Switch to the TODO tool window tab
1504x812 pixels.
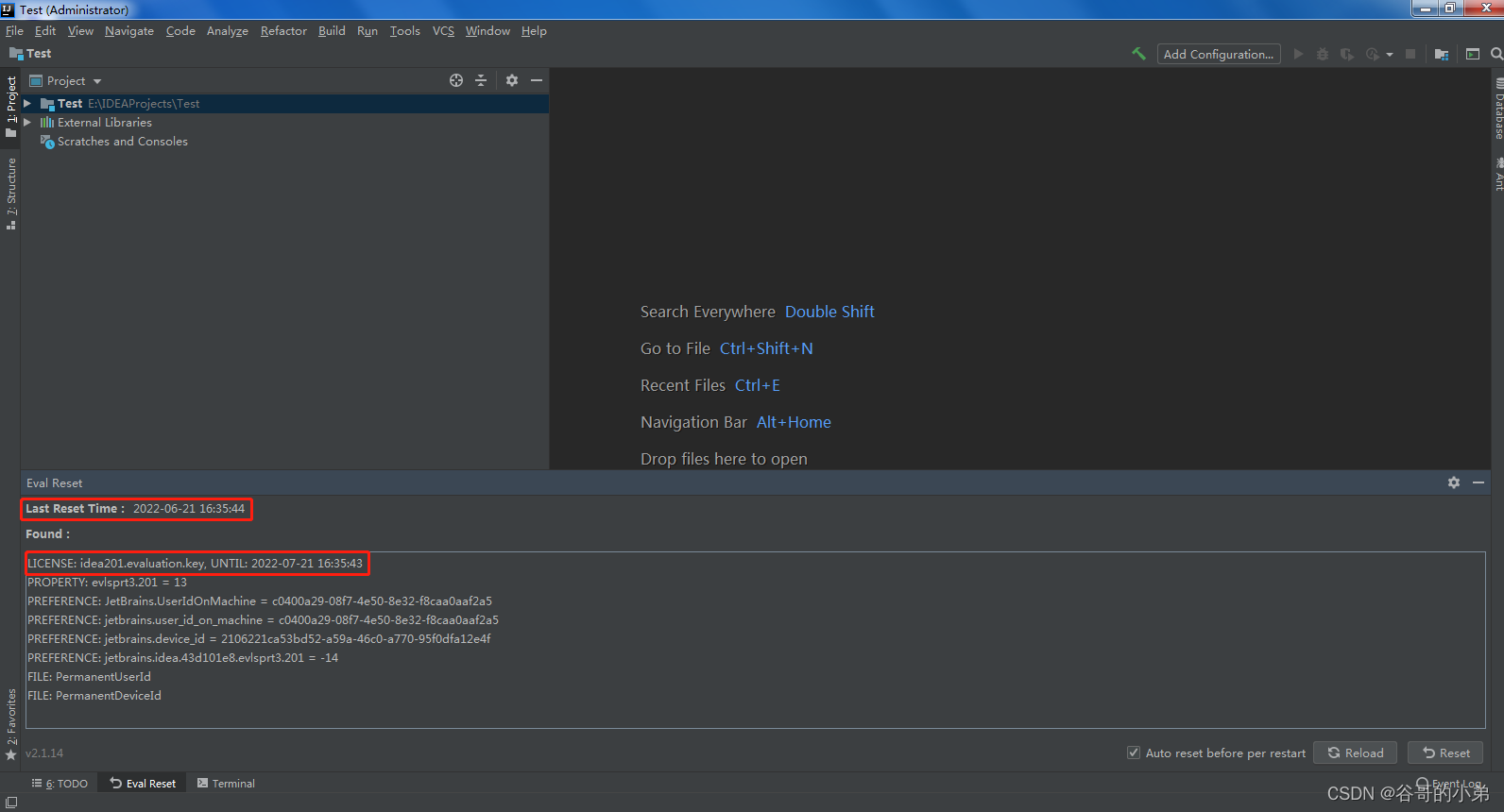point(60,784)
